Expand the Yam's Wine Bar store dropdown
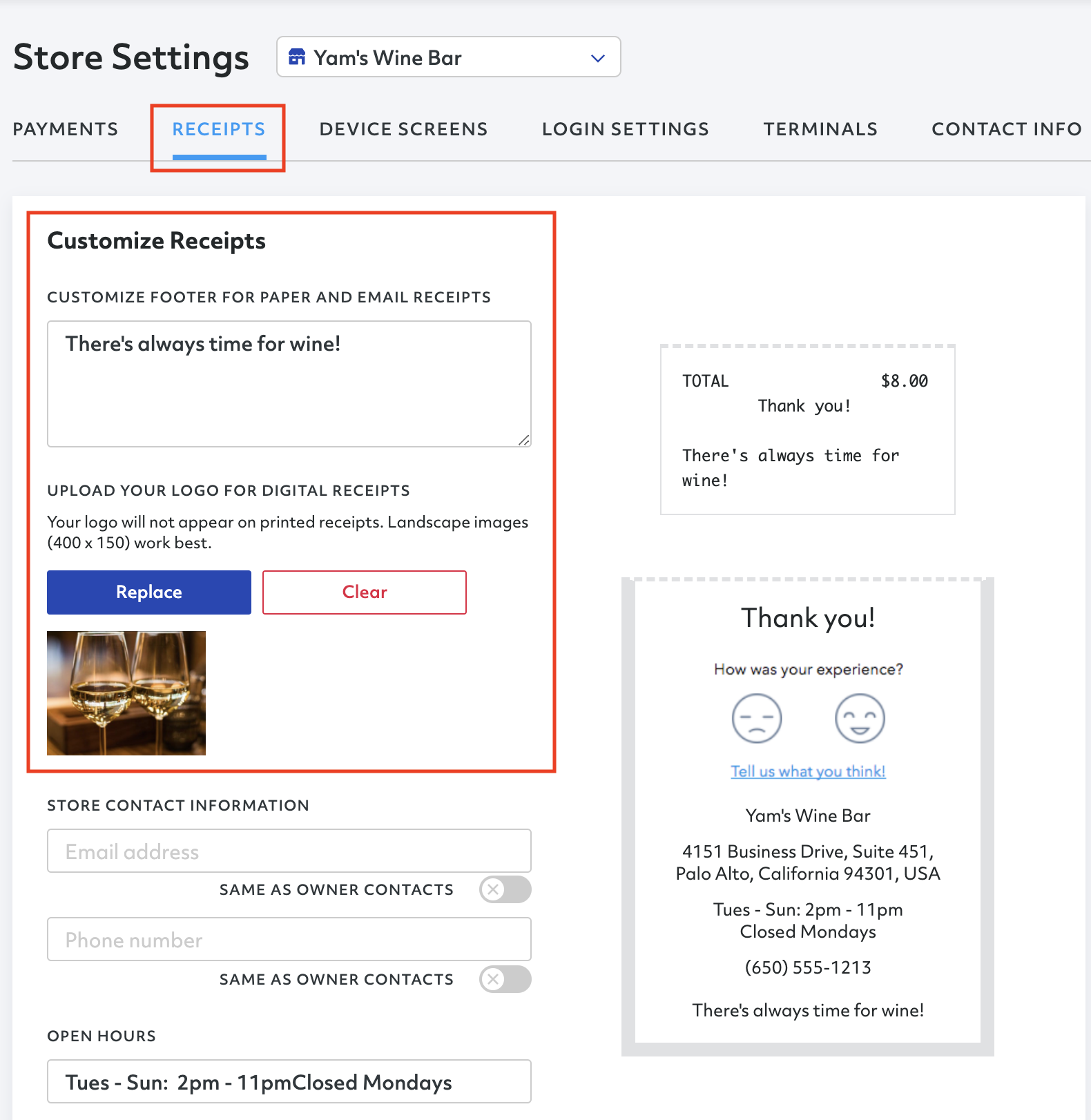 click(449, 57)
